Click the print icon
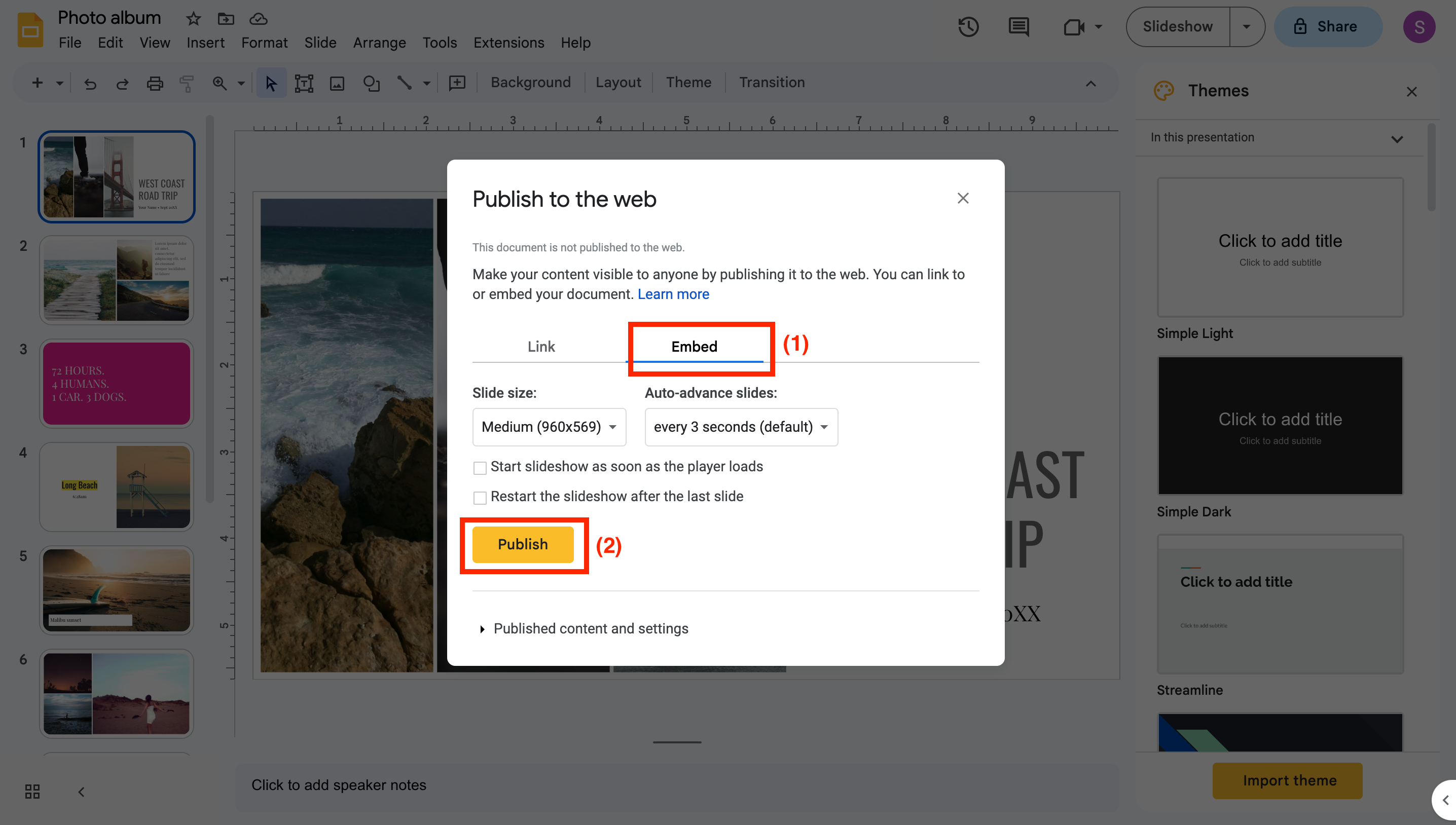Viewport: 1456px width, 825px height. tap(155, 83)
